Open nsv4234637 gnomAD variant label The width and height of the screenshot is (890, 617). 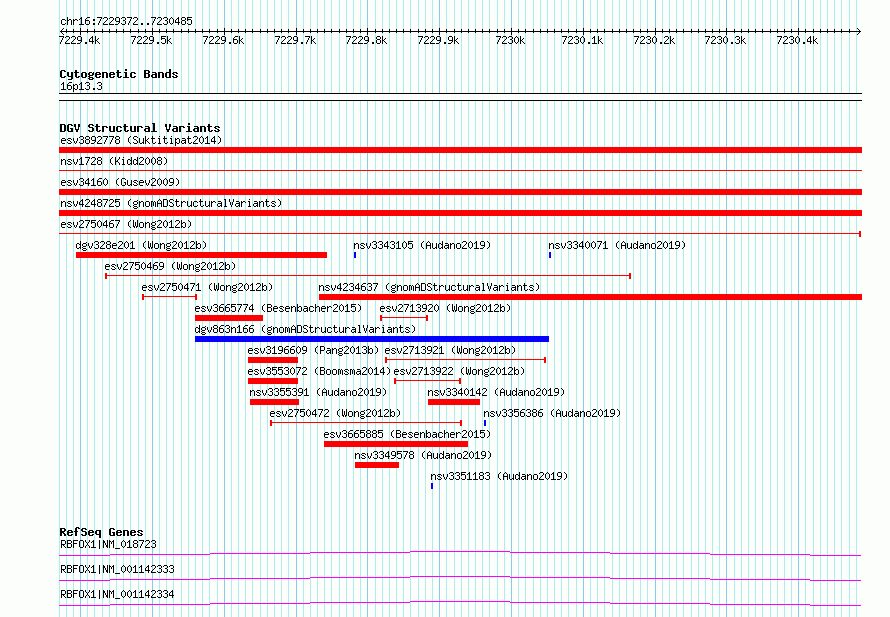[429, 287]
